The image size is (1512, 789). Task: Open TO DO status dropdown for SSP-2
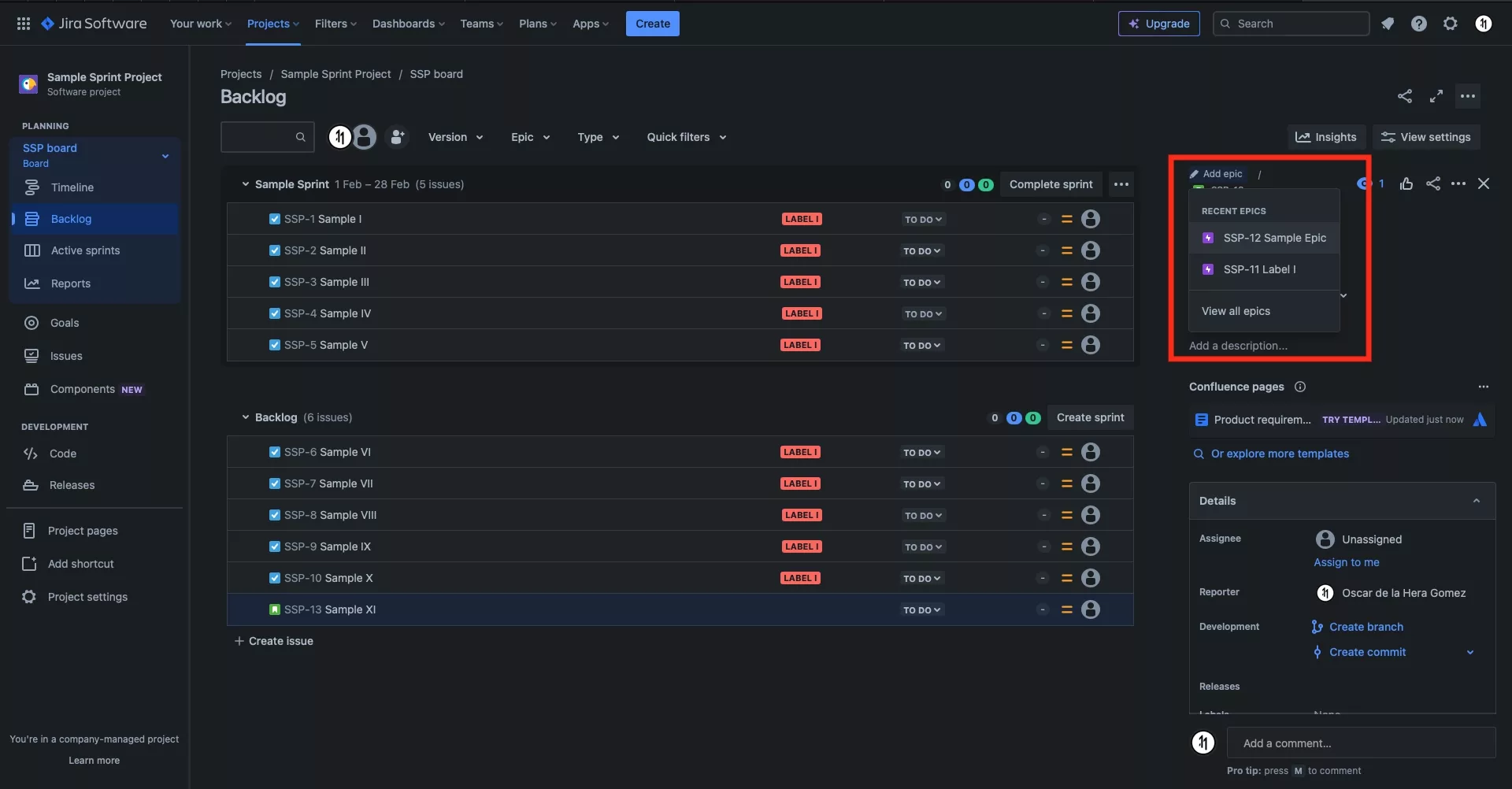tap(922, 250)
